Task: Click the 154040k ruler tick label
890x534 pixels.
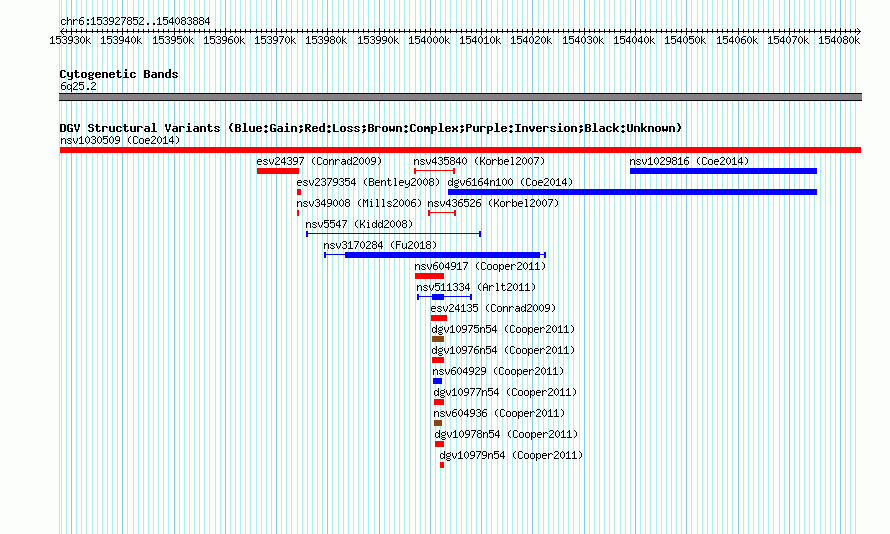Action: 634,40
